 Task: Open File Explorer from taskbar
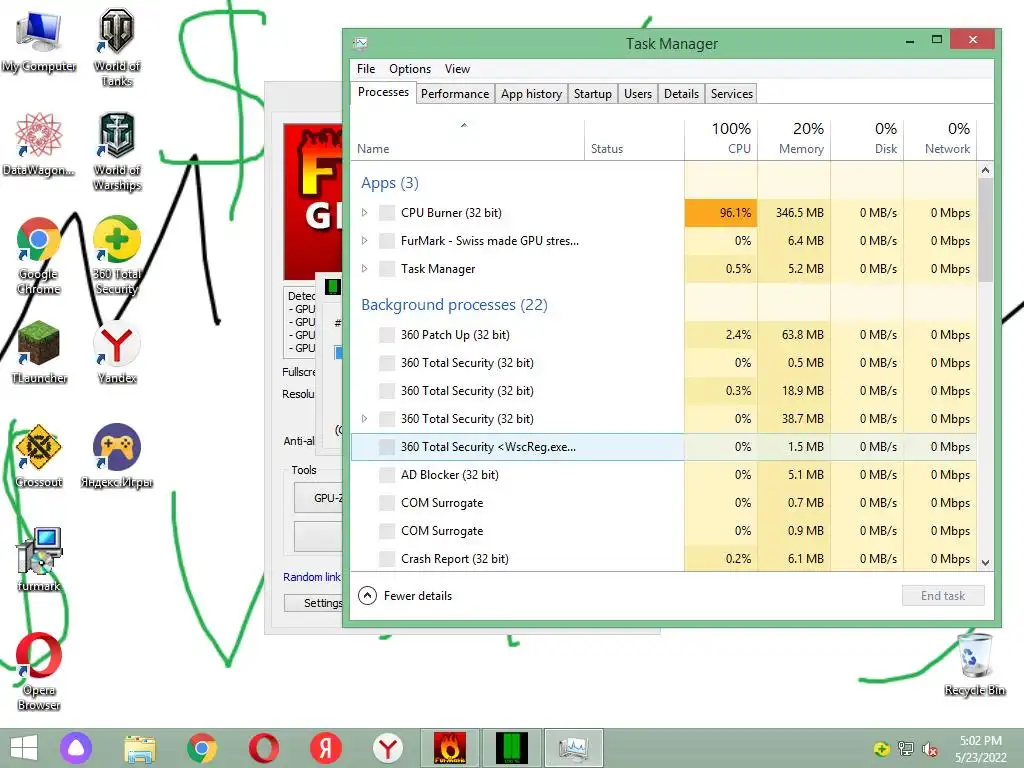(140, 748)
